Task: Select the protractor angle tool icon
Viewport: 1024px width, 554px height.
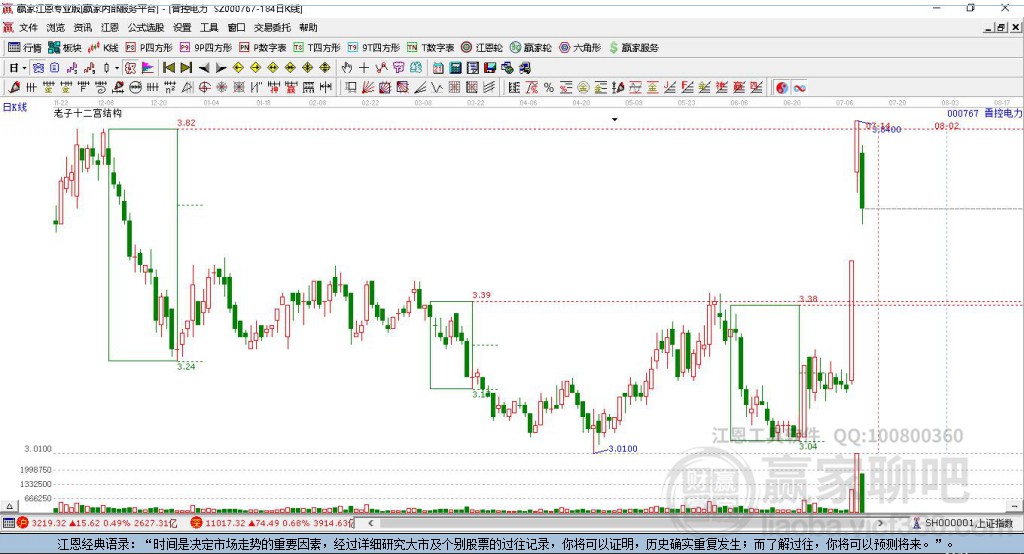Action: [187, 88]
